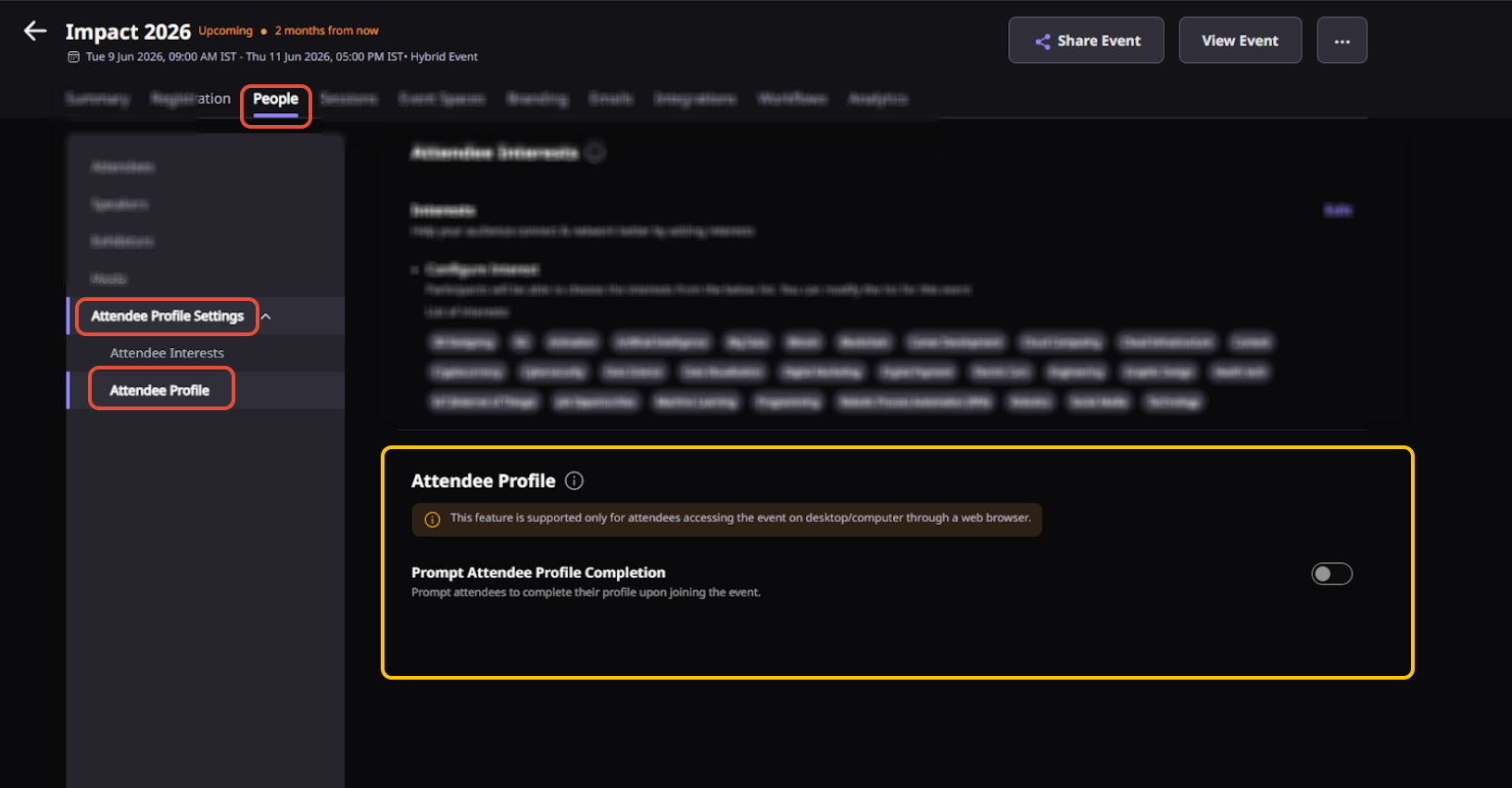Screen dimensions: 1512x788
Task: Go to the Analytics tab
Action: (x=877, y=99)
